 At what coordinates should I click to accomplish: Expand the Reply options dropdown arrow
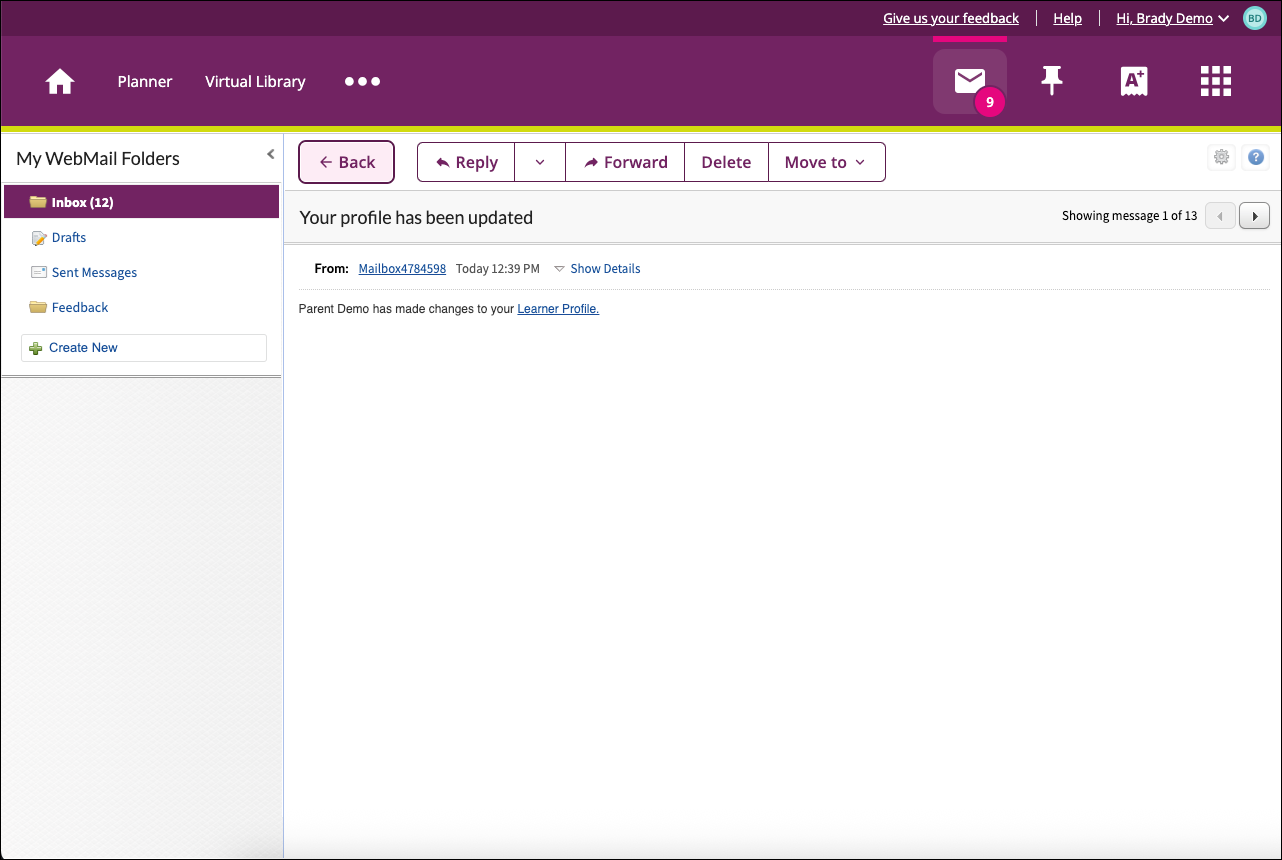540,163
